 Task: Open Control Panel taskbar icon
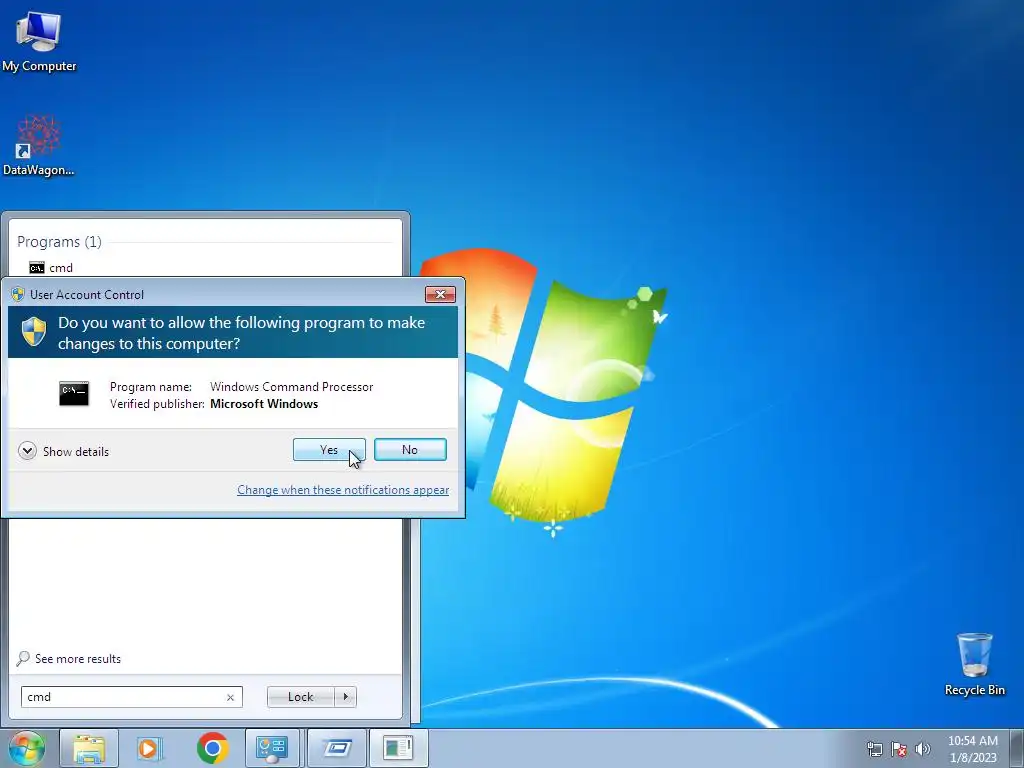pyautogui.click(x=272, y=748)
